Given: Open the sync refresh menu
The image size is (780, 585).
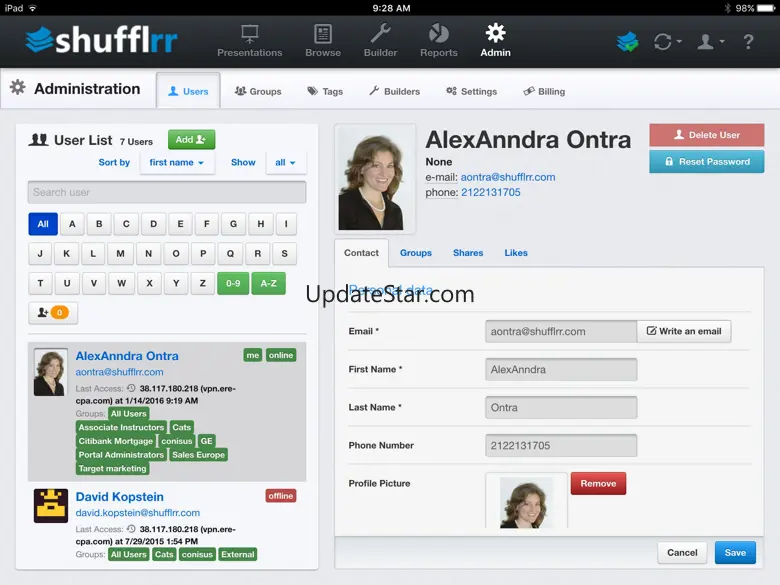Looking at the screenshot, I should tap(667, 42).
